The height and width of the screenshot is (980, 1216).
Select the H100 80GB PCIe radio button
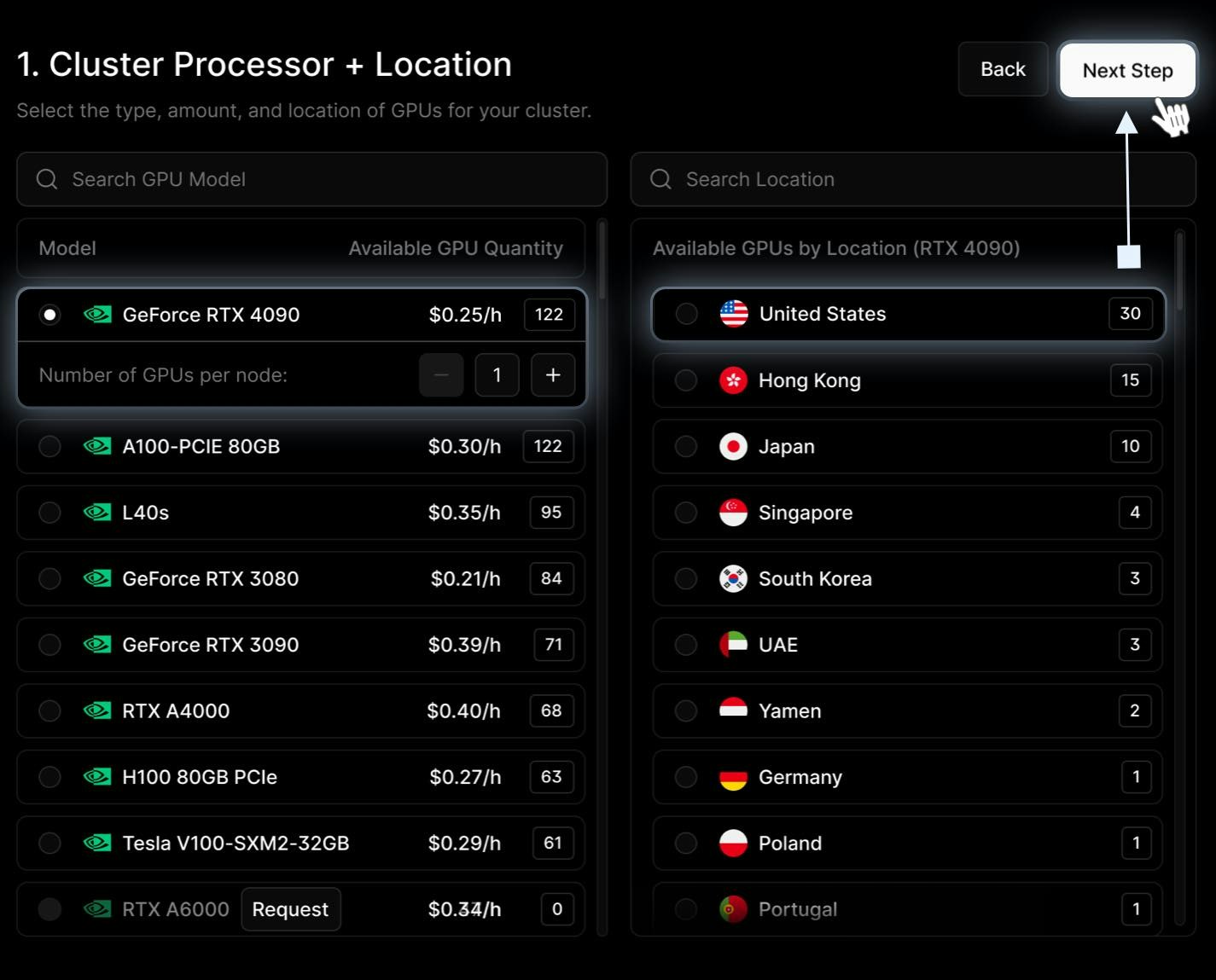50,777
